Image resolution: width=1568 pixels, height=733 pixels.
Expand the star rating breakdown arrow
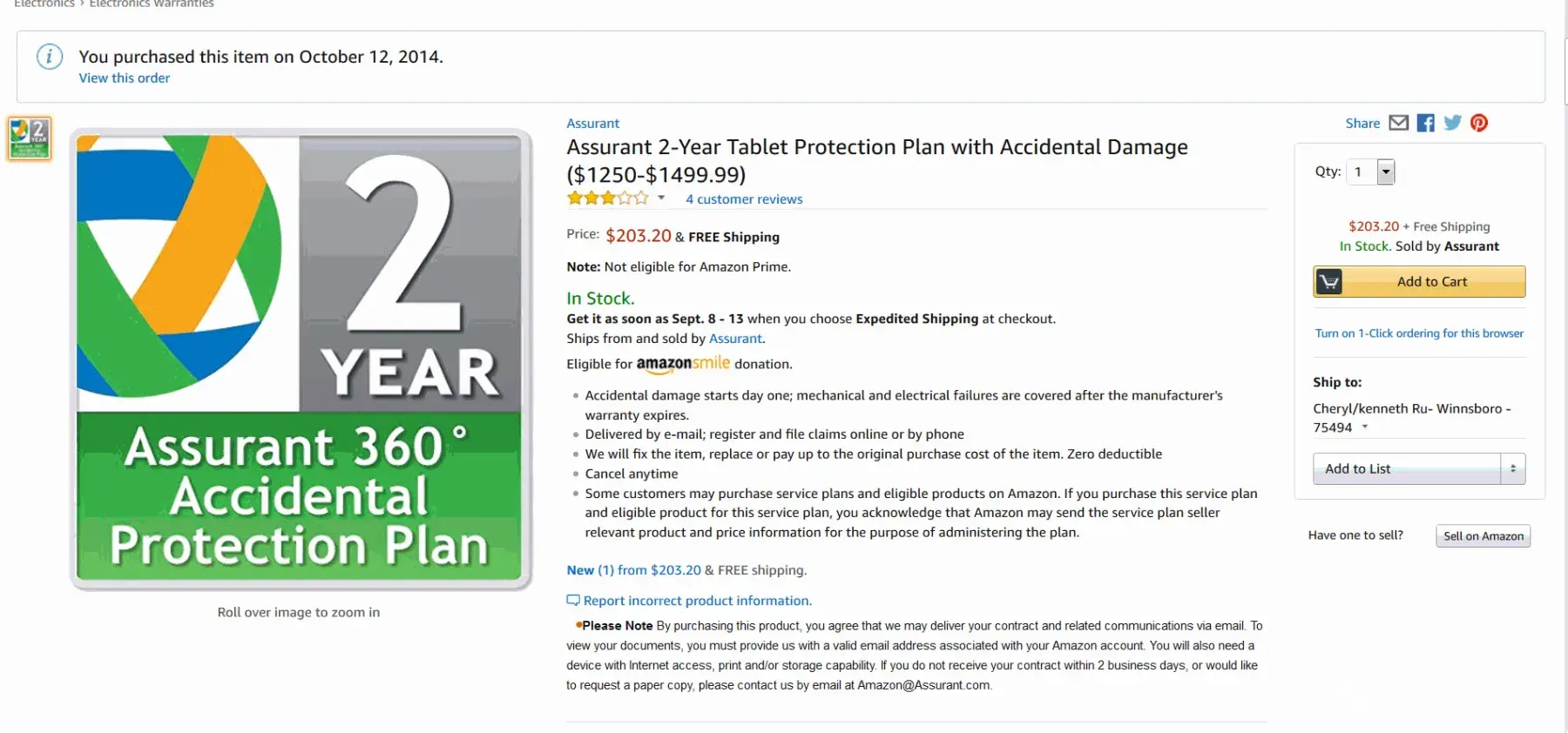tap(661, 198)
